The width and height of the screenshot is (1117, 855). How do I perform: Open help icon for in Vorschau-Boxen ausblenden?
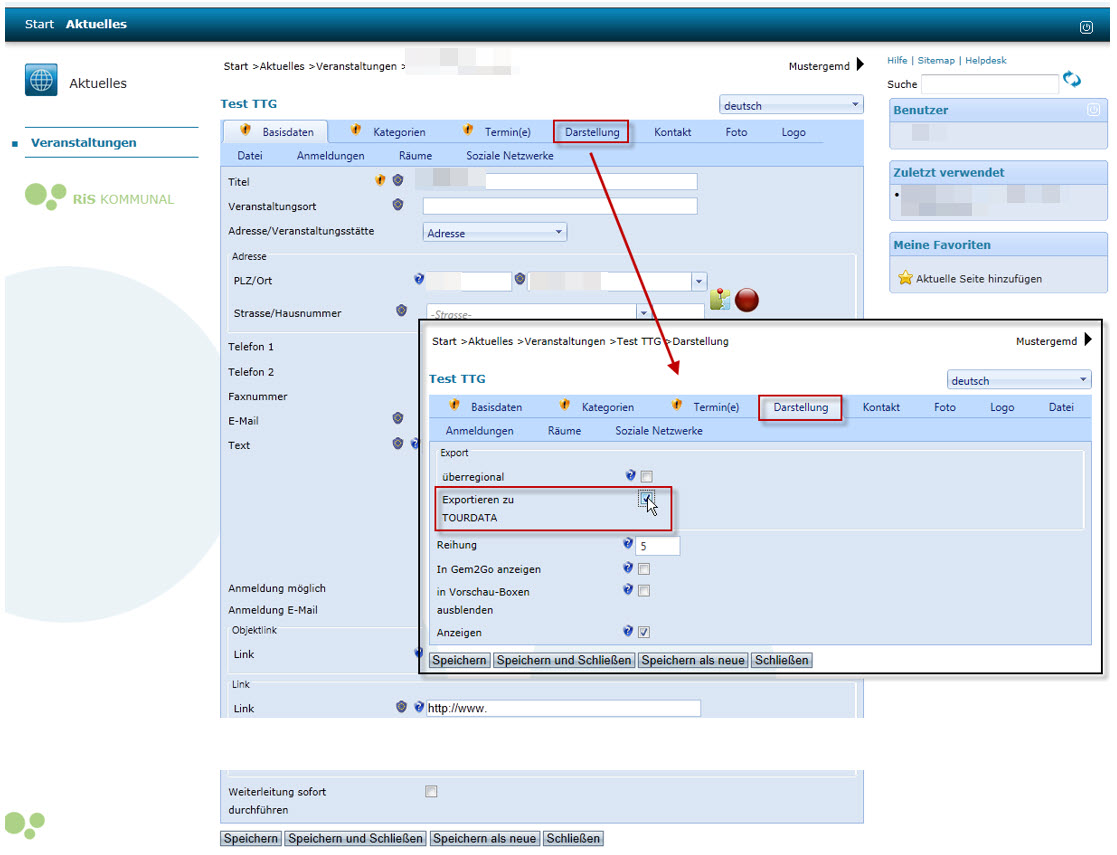[x=628, y=589]
